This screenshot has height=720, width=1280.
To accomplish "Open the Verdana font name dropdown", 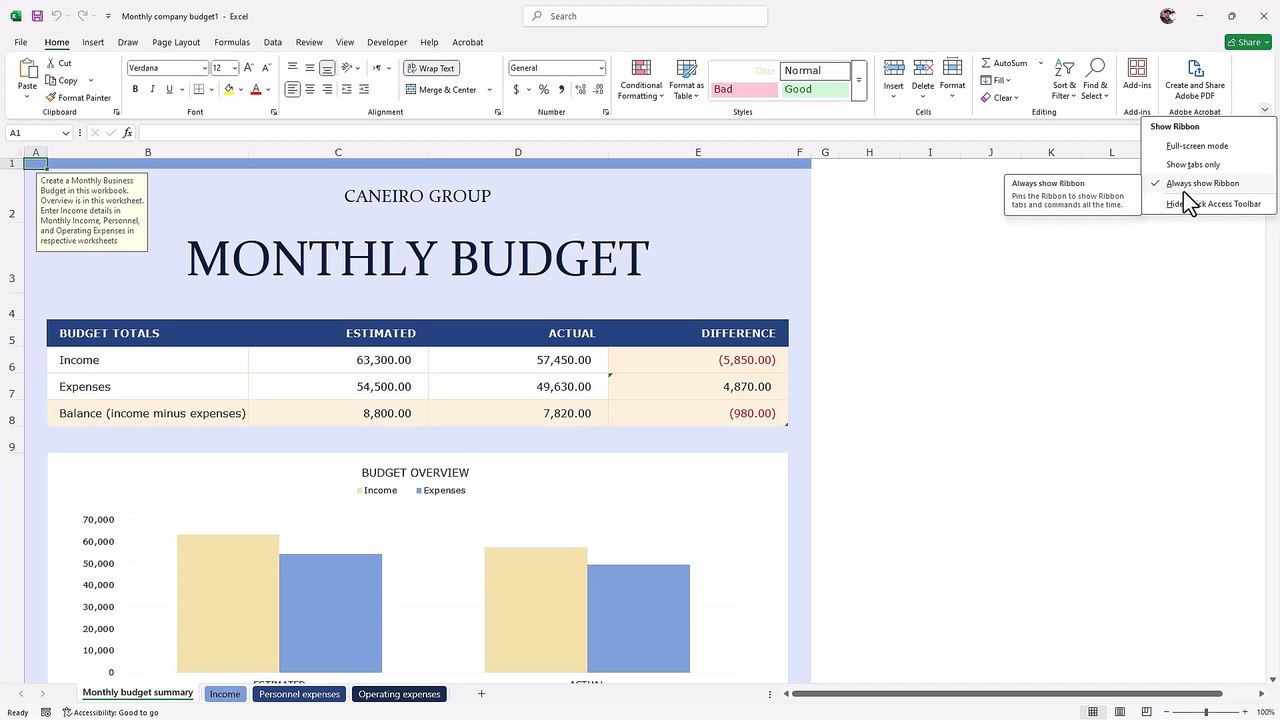I will point(204,68).
